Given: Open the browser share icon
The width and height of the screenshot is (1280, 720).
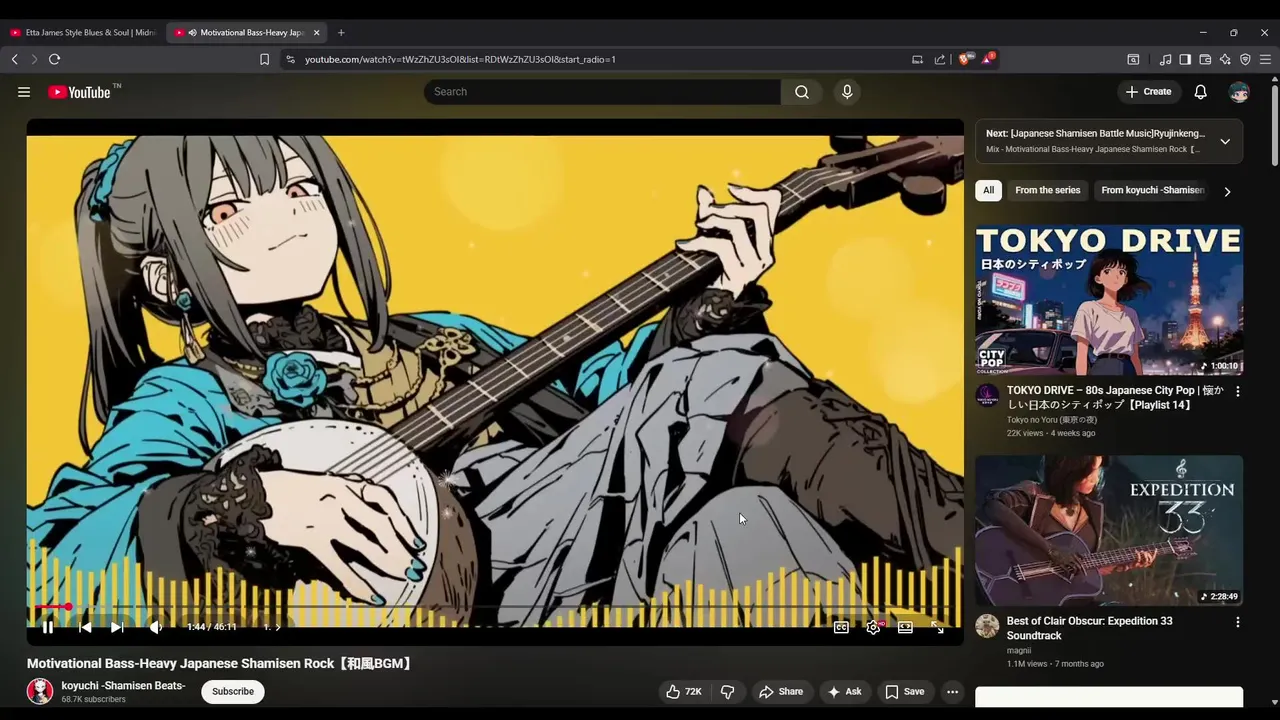Looking at the screenshot, I should tap(940, 59).
